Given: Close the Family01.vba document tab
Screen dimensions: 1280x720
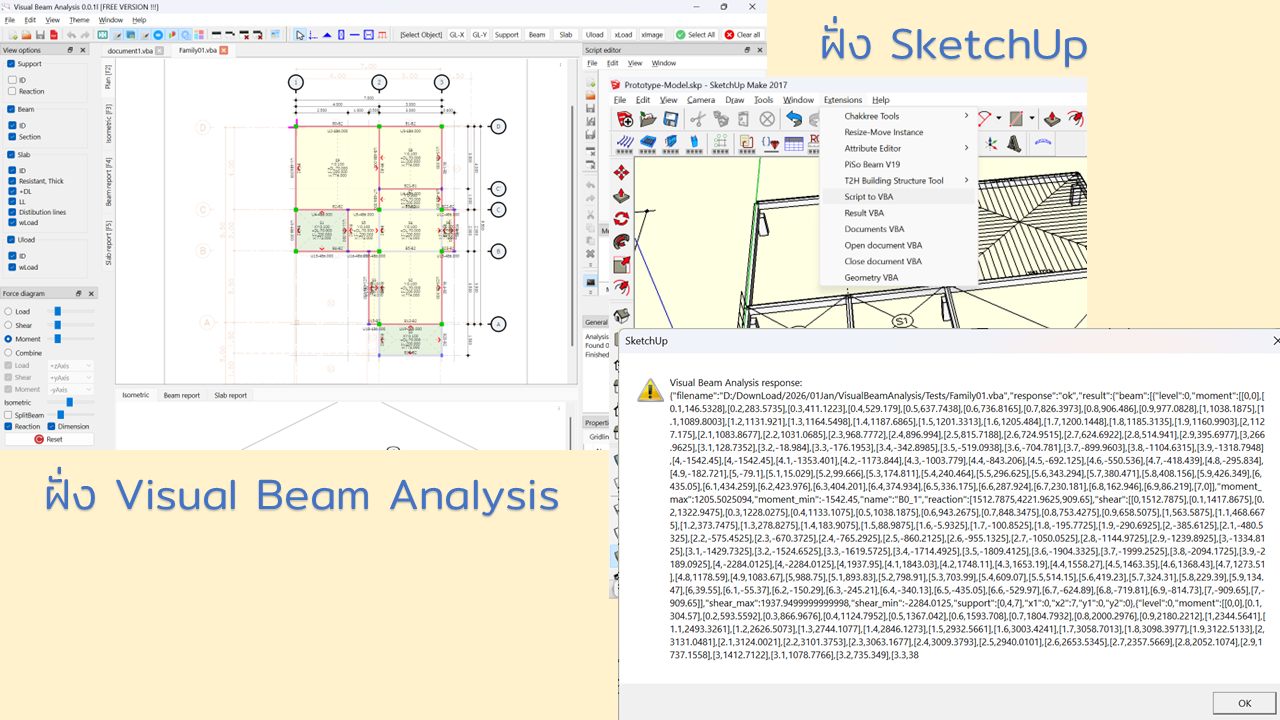Looking at the screenshot, I should click(224, 50).
